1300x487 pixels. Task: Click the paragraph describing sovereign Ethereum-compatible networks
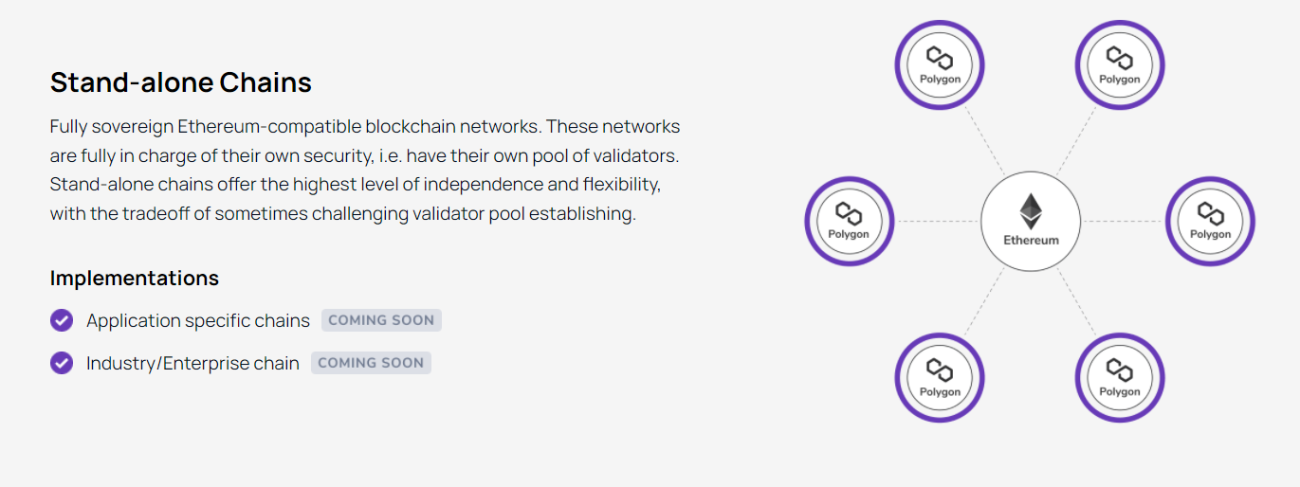coord(365,171)
